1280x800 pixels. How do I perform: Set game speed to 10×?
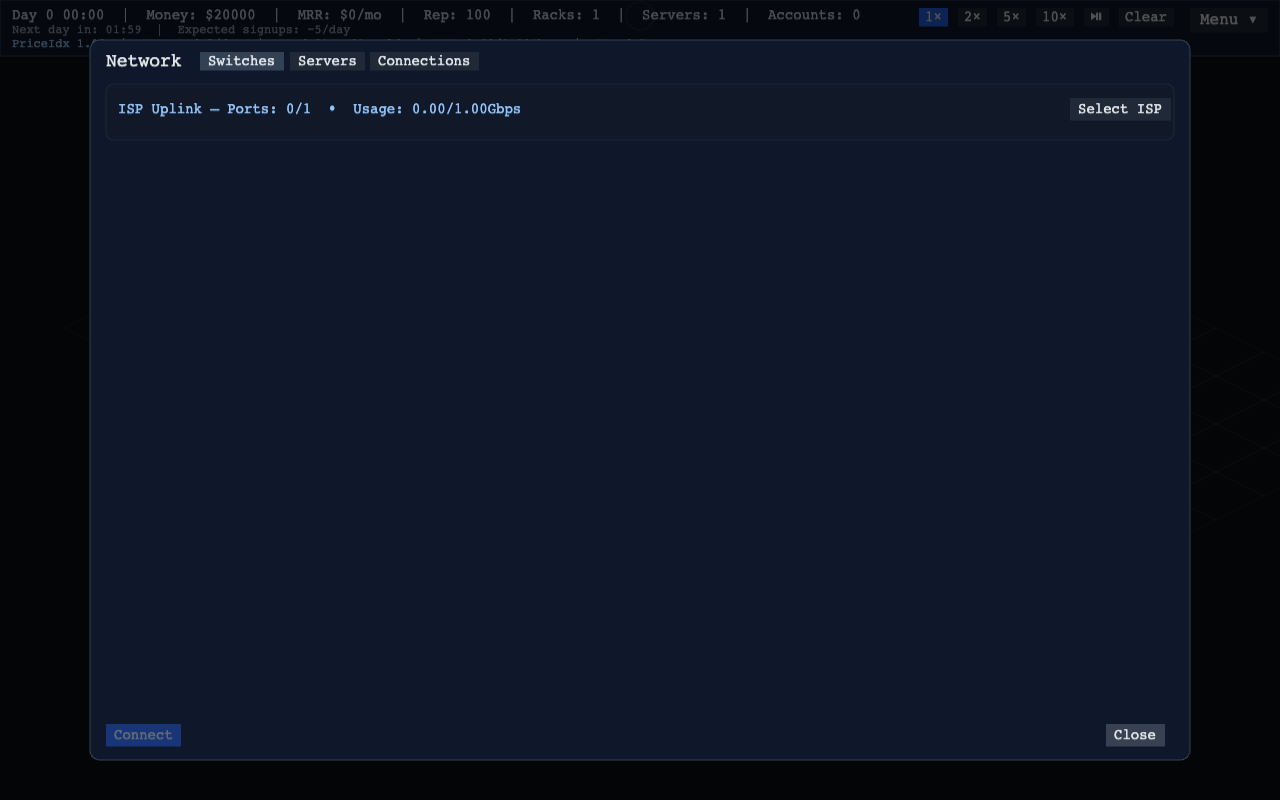[1054, 17]
